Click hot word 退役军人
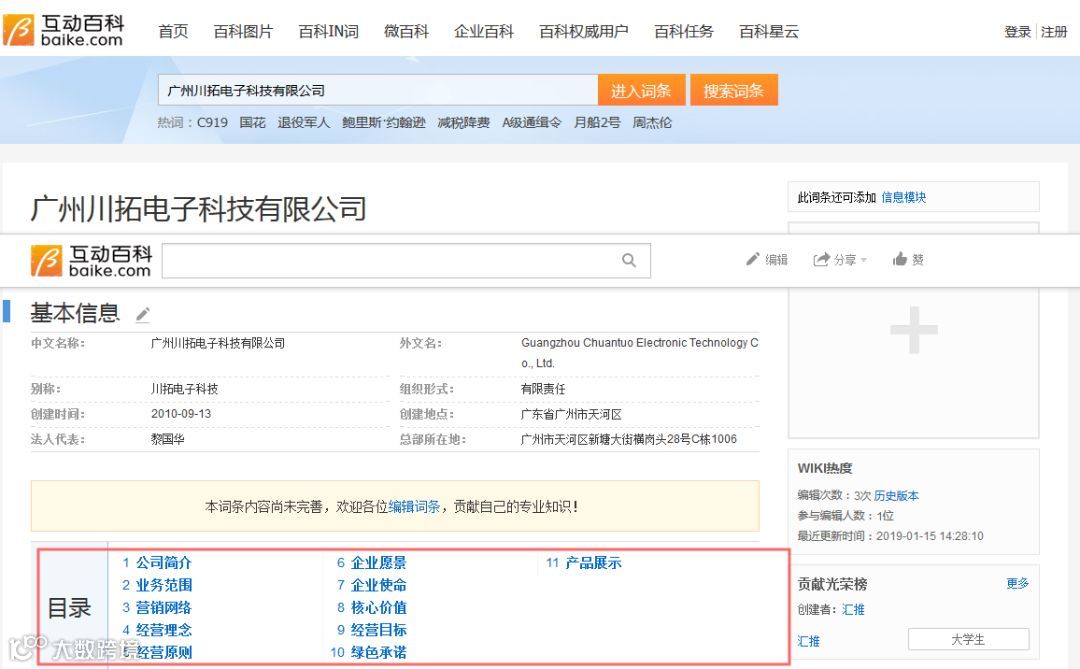The width and height of the screenshot is (1080, 669). pos(304,123)
